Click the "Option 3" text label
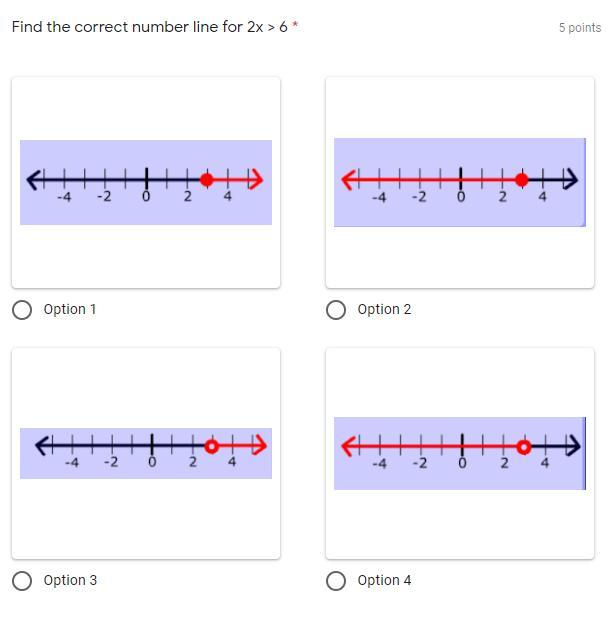This screenshot has width=607, height=617. (x=70, y=581)
